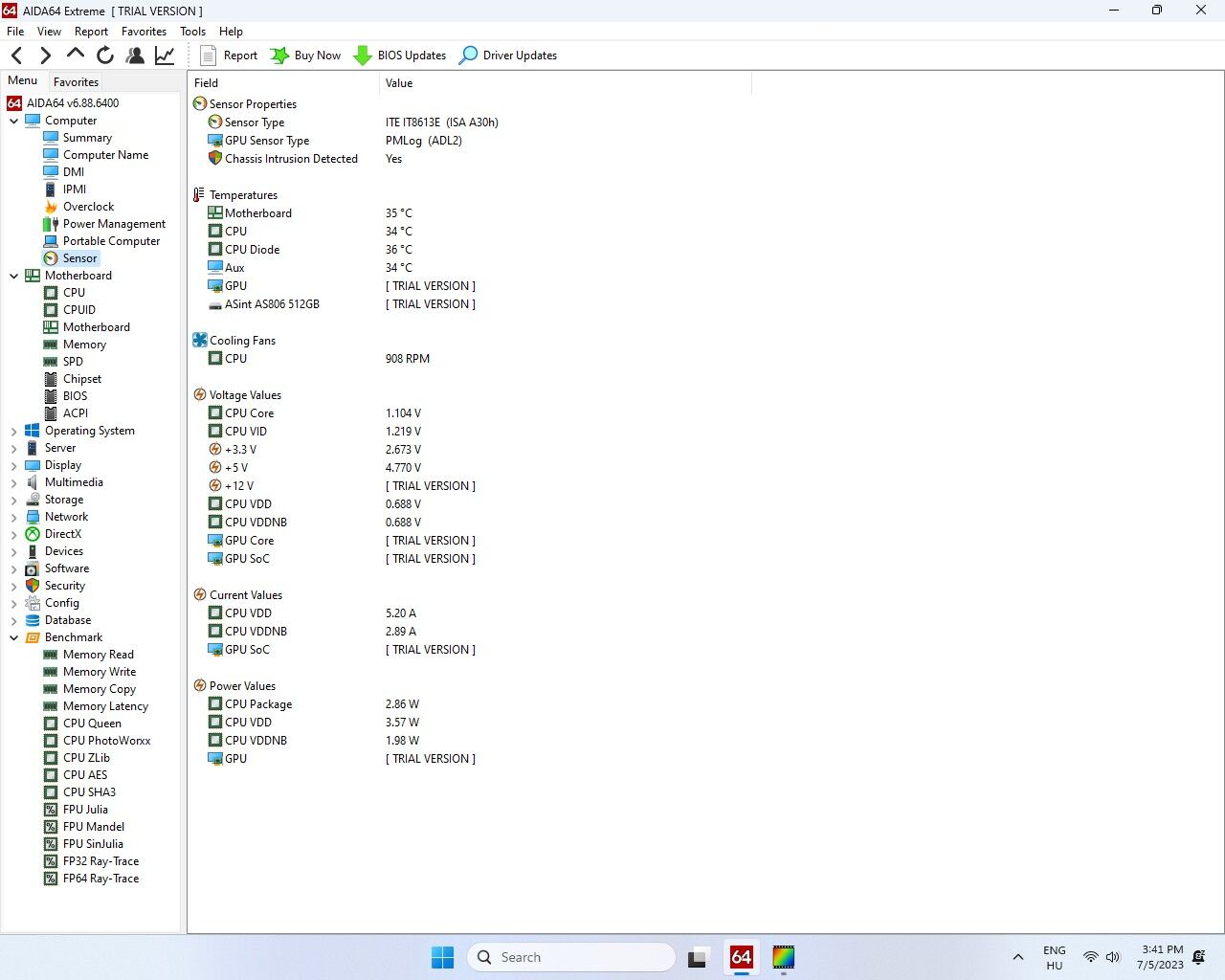The width and height of the screenshot is (1225, 980).
Task: Expand the Display tree node
Action: click(x=13, y=465)
